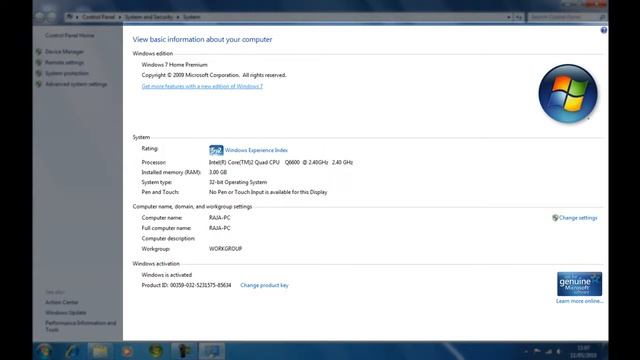Viewport: 640px width, 360px height.
Task: Click the Action Center flag tray icon
Action: pos(537,351)
